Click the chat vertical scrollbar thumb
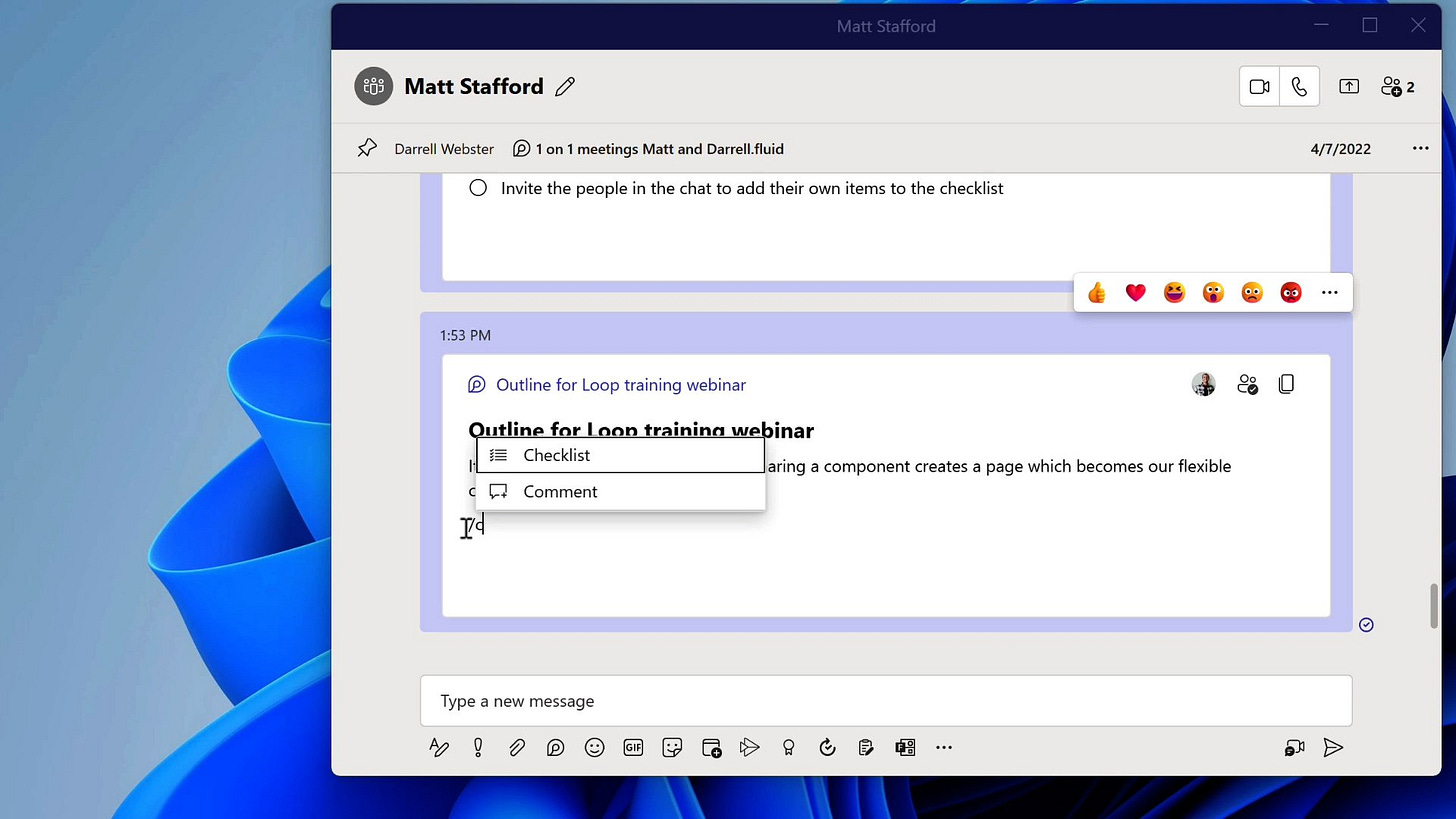Image resolution: width=1456 pixels, height=819 pixels. 1435,606
